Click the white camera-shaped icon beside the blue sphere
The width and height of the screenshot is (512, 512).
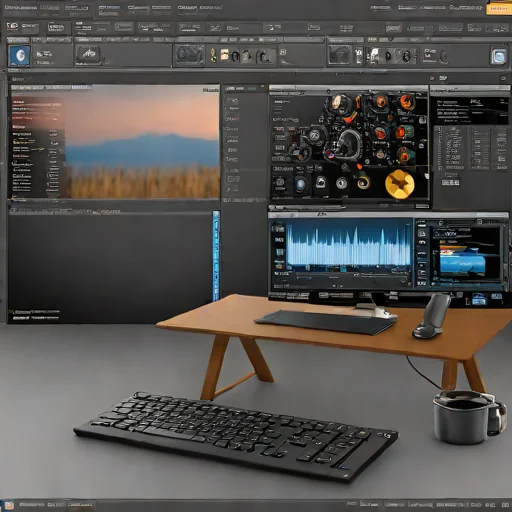point(321,182)
